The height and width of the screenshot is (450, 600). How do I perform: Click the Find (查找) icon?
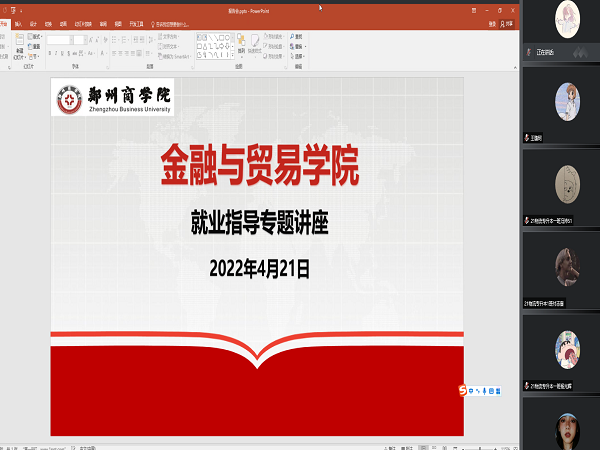tap(292, 36)
